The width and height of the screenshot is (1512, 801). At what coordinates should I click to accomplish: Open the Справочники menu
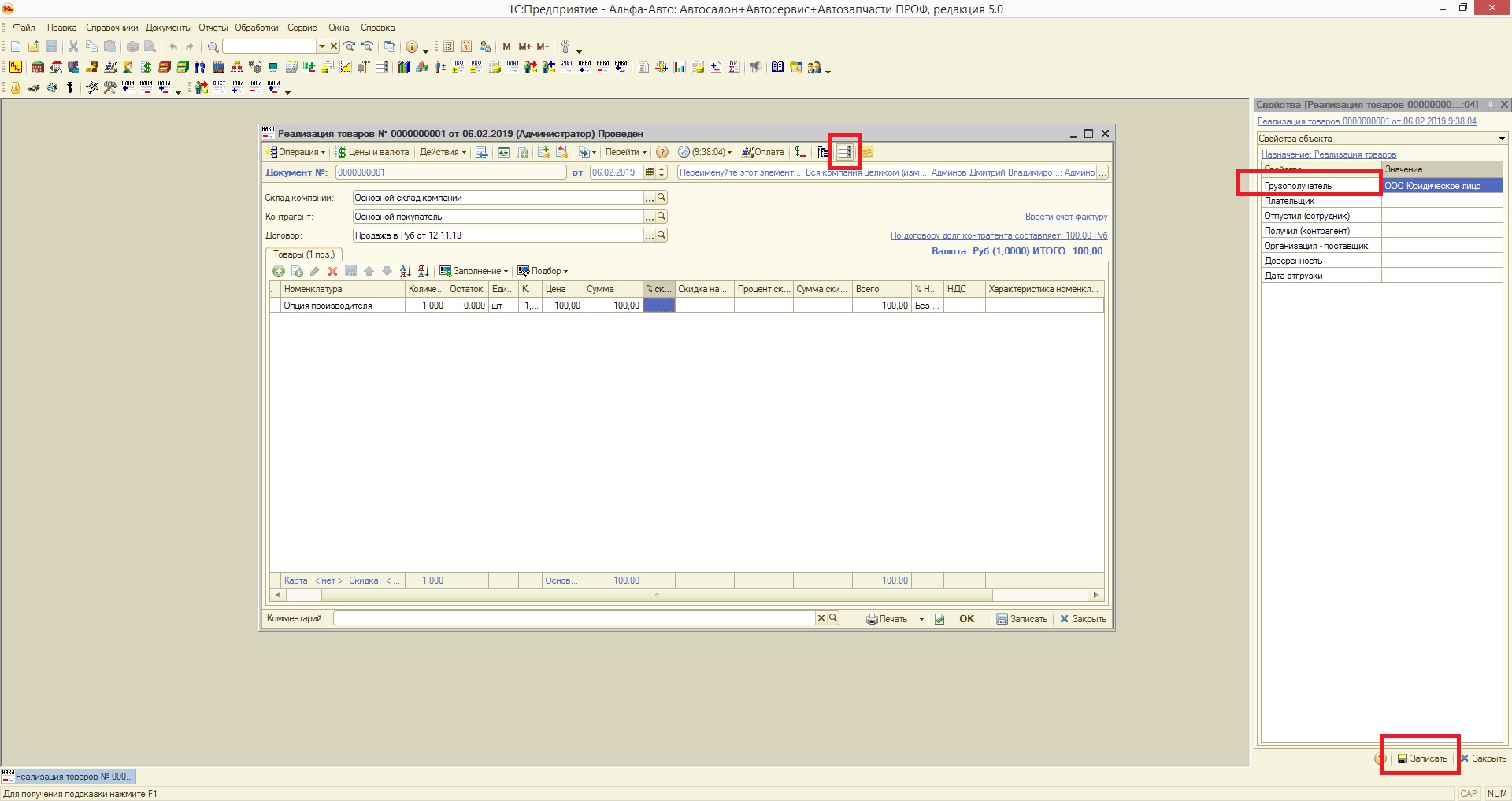click(112, 28)
